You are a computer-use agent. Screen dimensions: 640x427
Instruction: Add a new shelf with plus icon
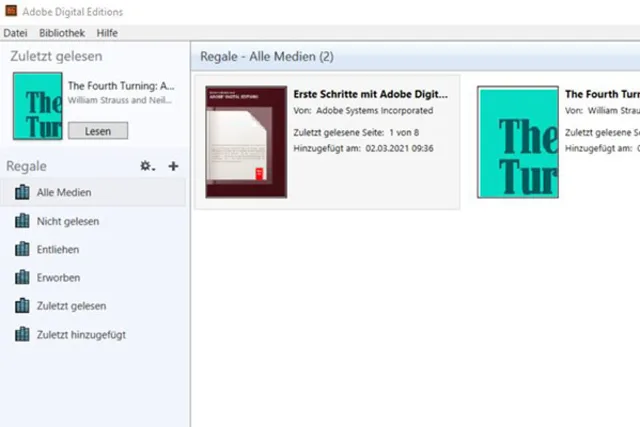[173, 166]
